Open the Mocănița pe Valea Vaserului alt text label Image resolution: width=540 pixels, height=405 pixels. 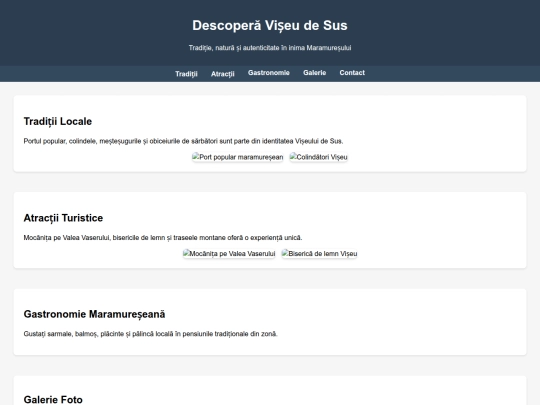pyautogui.click(x=232, y=254)
